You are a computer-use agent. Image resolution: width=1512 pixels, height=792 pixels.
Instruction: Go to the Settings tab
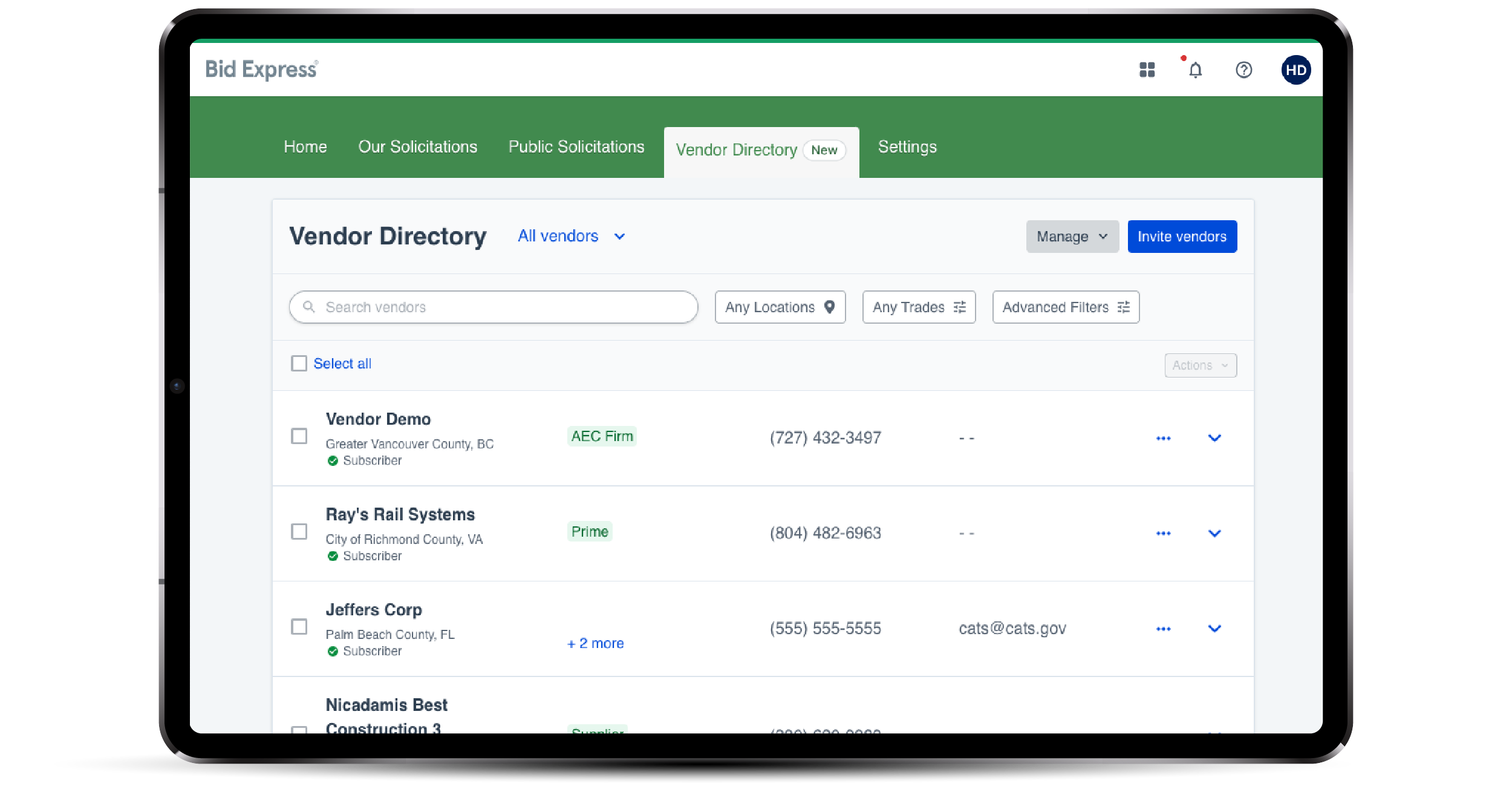click(x=907, y=147)
